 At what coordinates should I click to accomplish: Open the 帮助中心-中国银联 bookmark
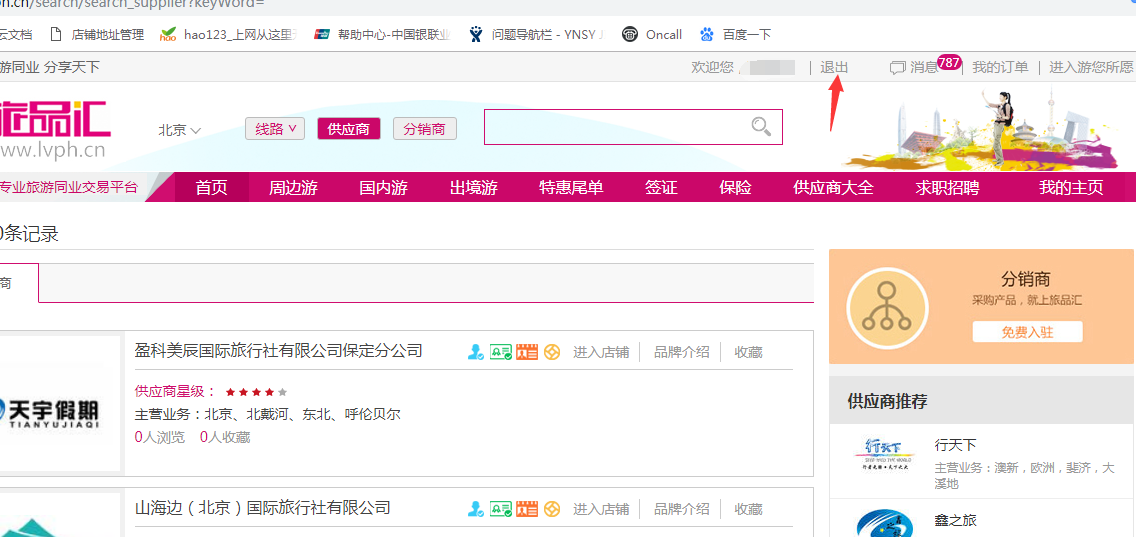(383, 34)
